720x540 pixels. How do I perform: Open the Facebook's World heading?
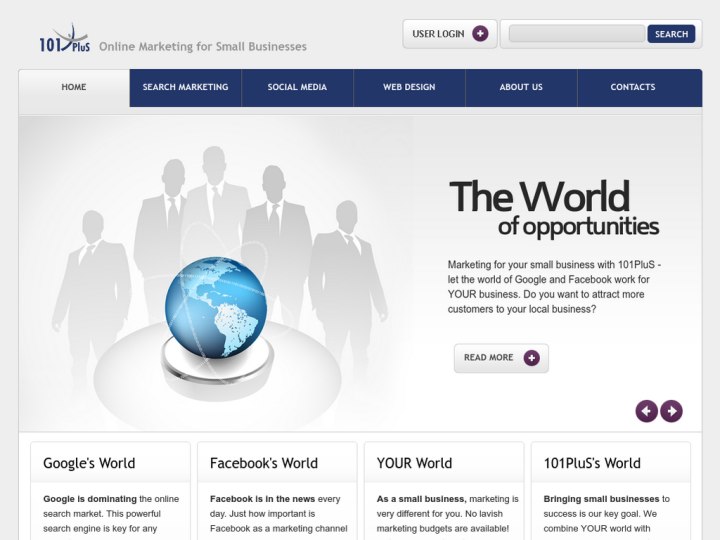264,463
